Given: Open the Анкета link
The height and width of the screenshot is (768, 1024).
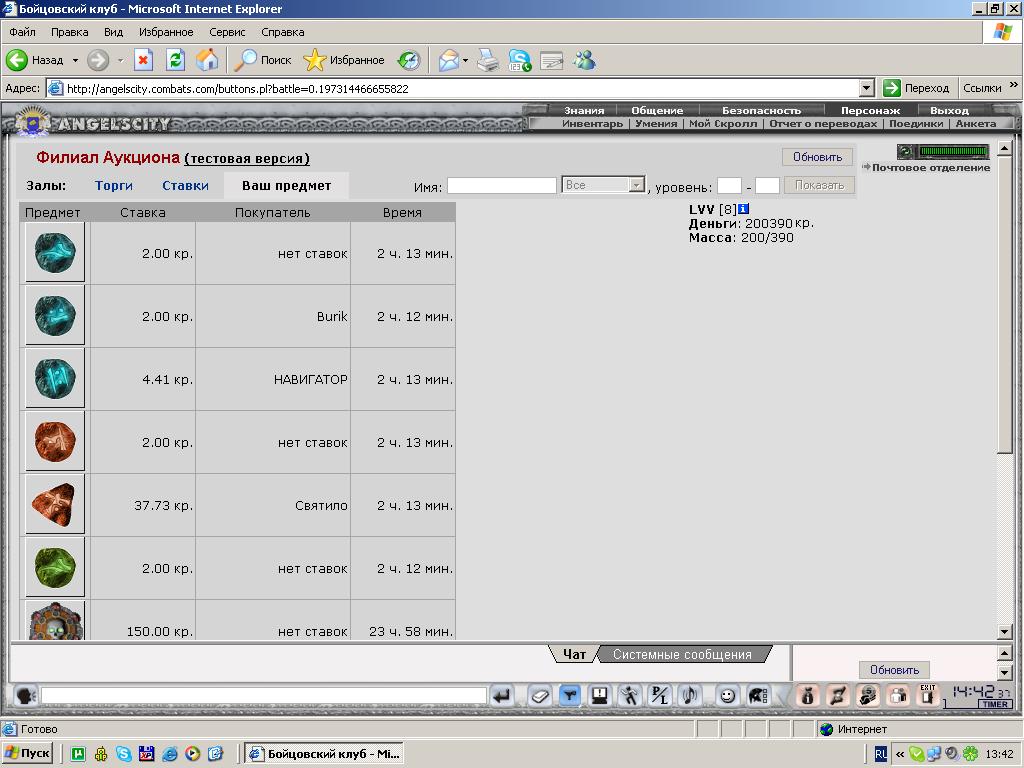Looking at the screenshot, I should [976, 123].
